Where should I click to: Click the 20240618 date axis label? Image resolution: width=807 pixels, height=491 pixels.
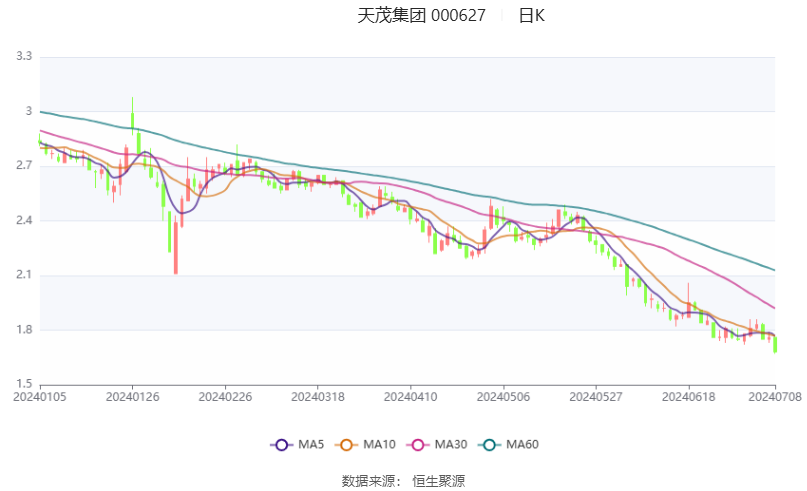(688, 397)
